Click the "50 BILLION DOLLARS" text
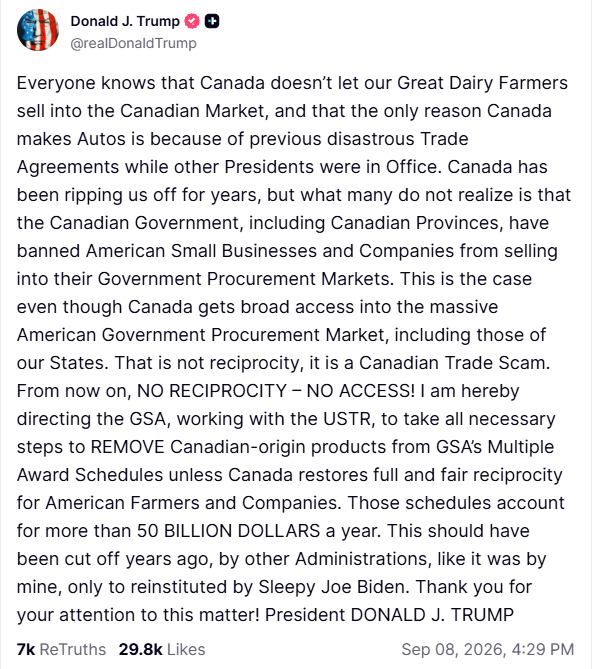Image resolution: width=594 pixels, height=669 pixels. tap(228, 531)
